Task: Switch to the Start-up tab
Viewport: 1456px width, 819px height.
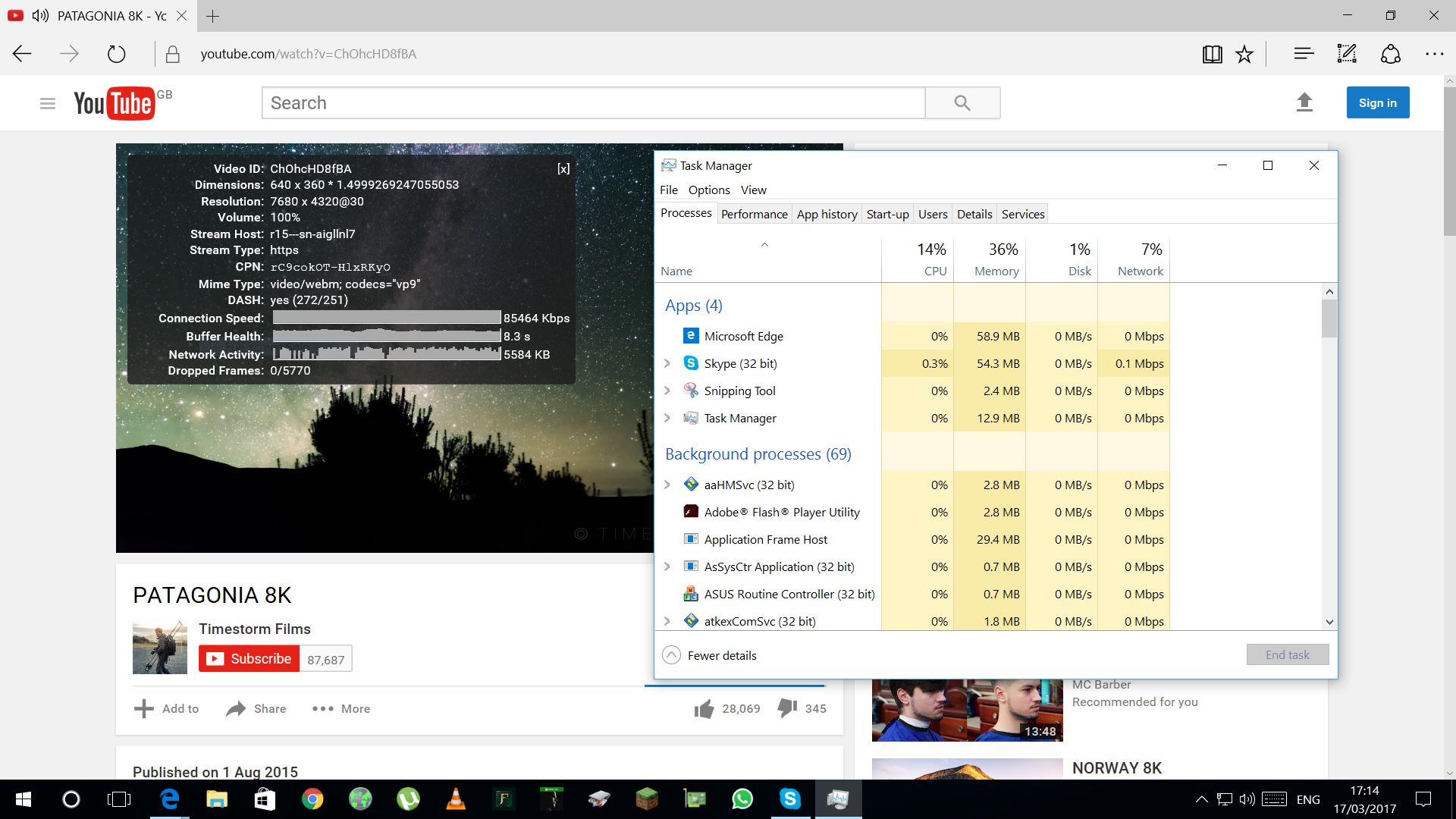Action: tap(888, 214)
